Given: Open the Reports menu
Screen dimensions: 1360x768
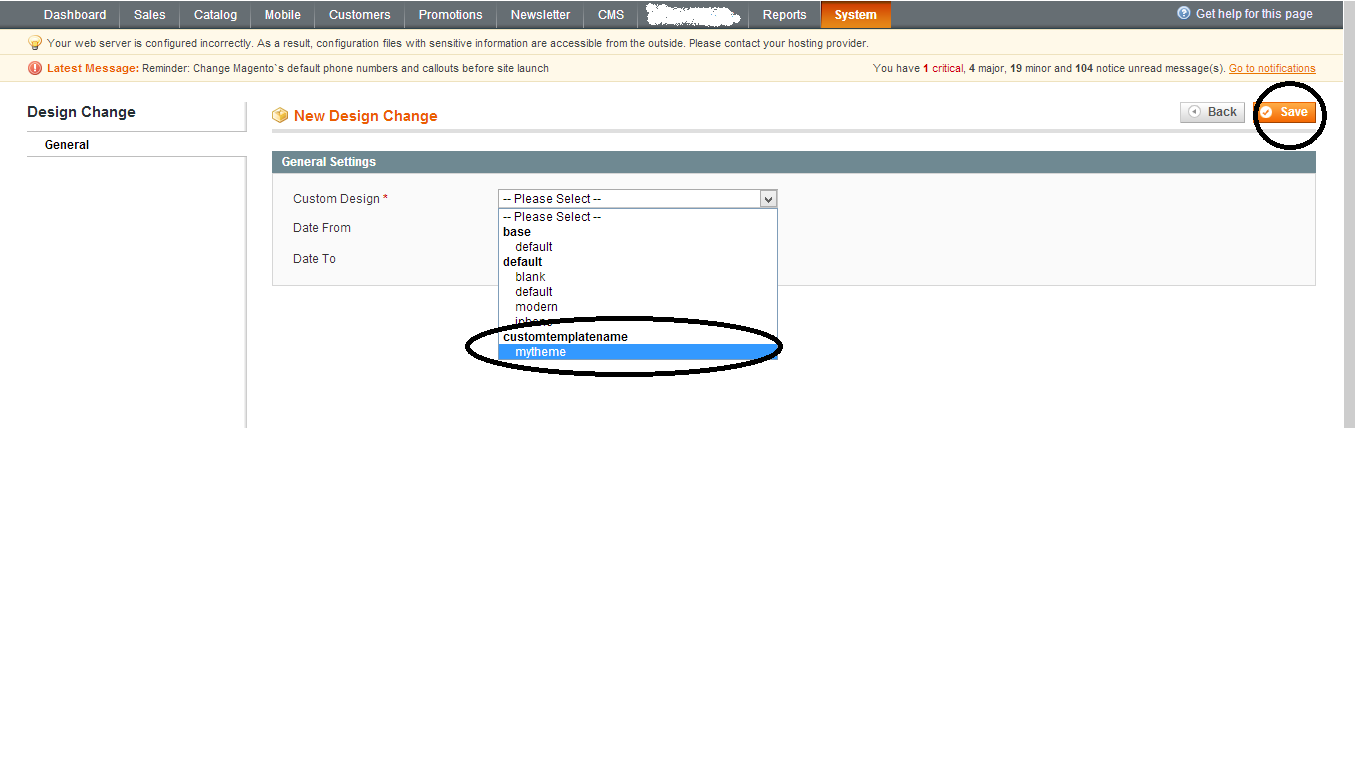Looking at the screenshot, I should pos(784,15).
